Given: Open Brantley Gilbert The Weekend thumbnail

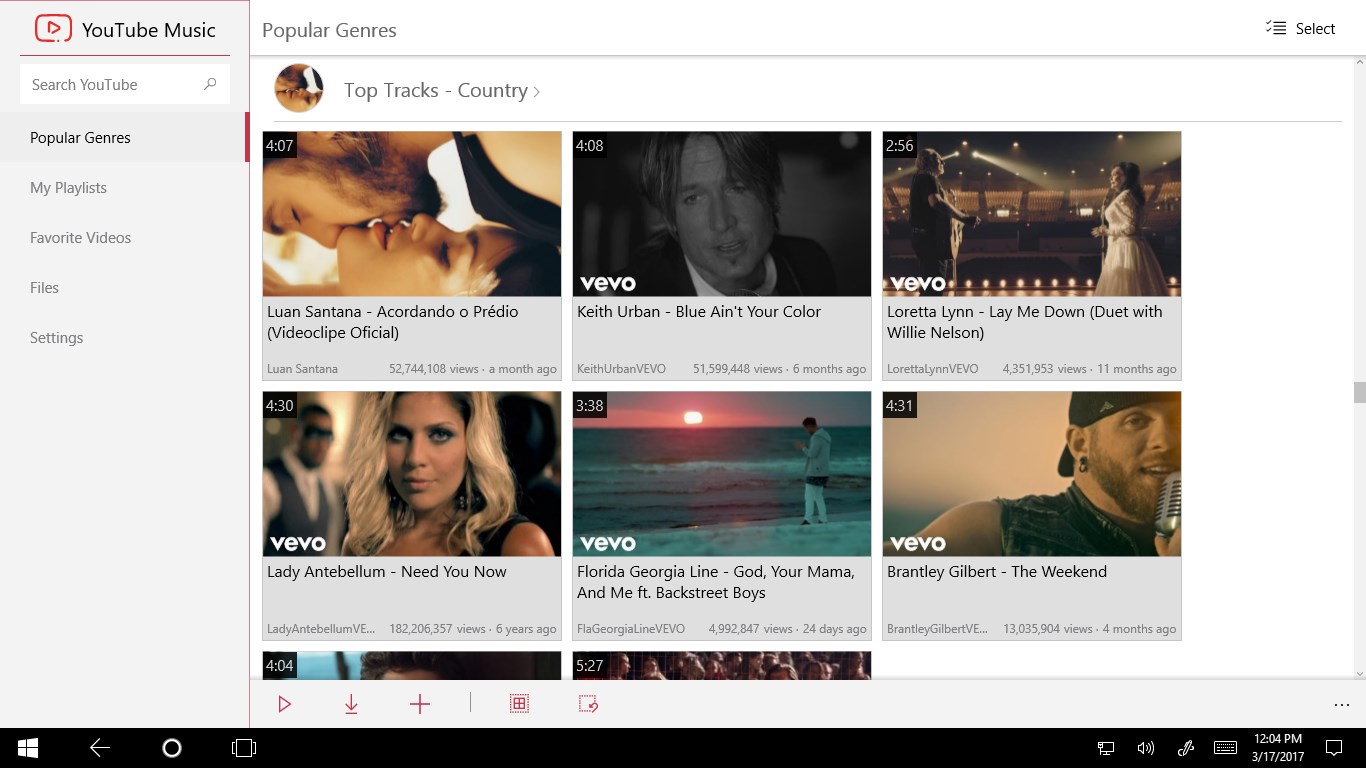Looking at the screenshot, I should pyautogui.click(x=1032, y=474).
